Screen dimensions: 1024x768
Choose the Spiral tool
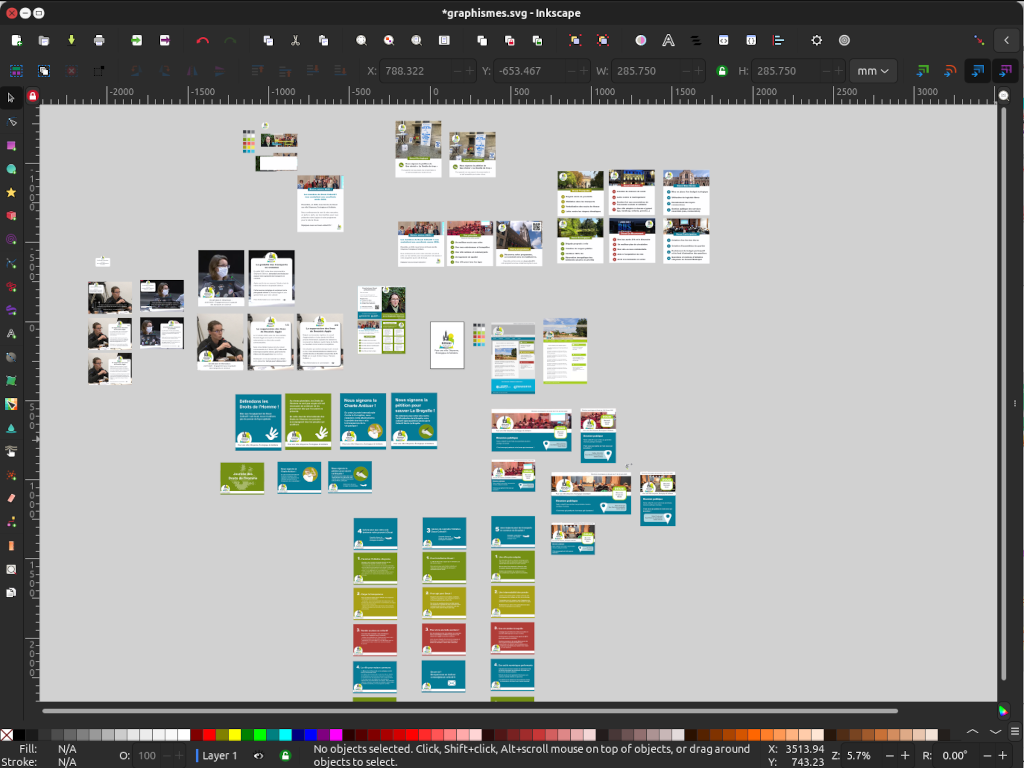click(11, 240)
